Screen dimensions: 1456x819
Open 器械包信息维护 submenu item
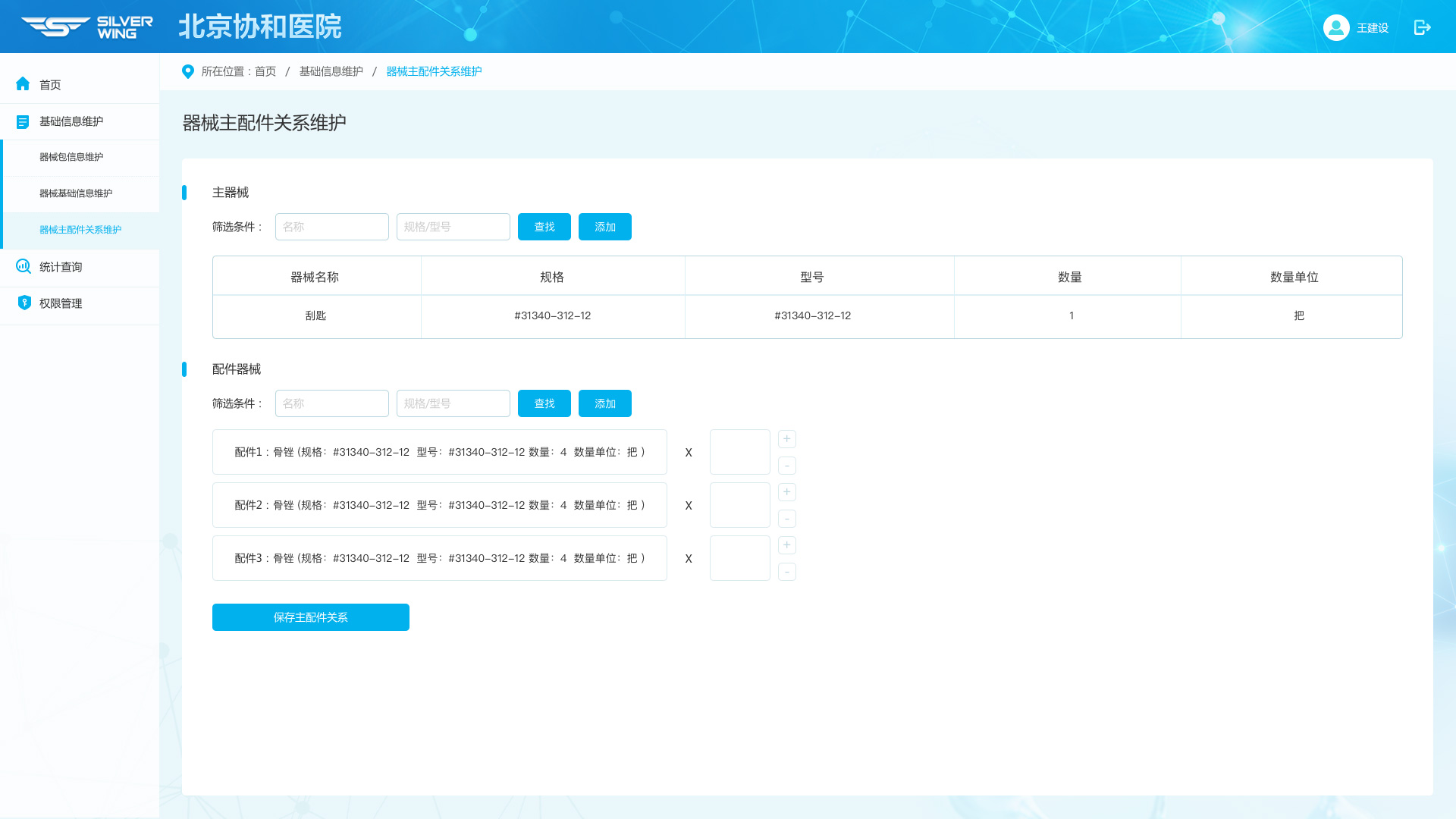pos(71,157)
